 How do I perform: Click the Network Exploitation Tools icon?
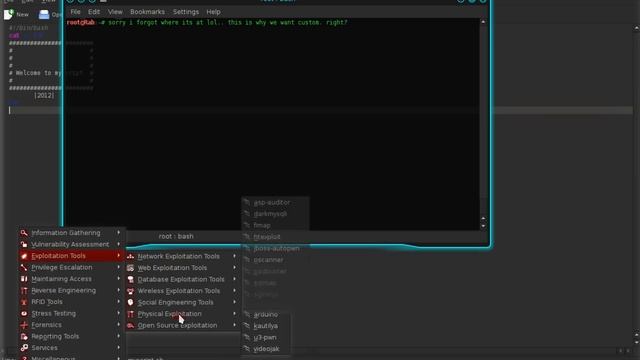pos(131,256)
